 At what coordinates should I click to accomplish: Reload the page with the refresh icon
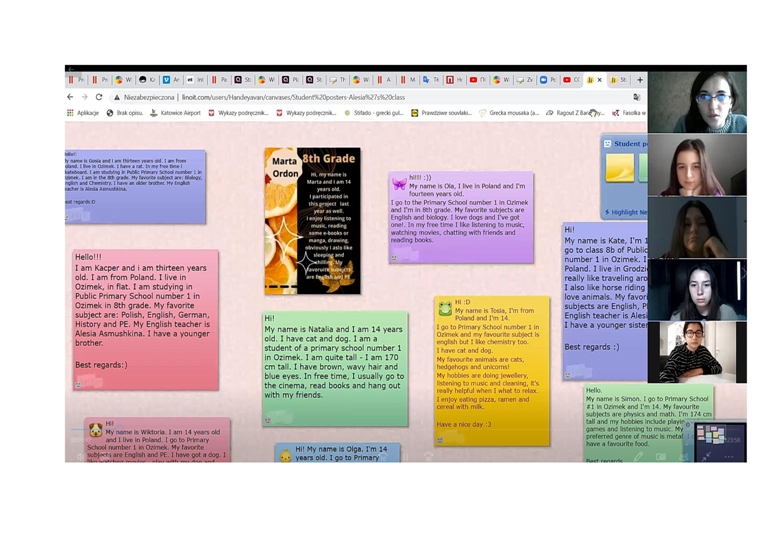coord(99,98)
